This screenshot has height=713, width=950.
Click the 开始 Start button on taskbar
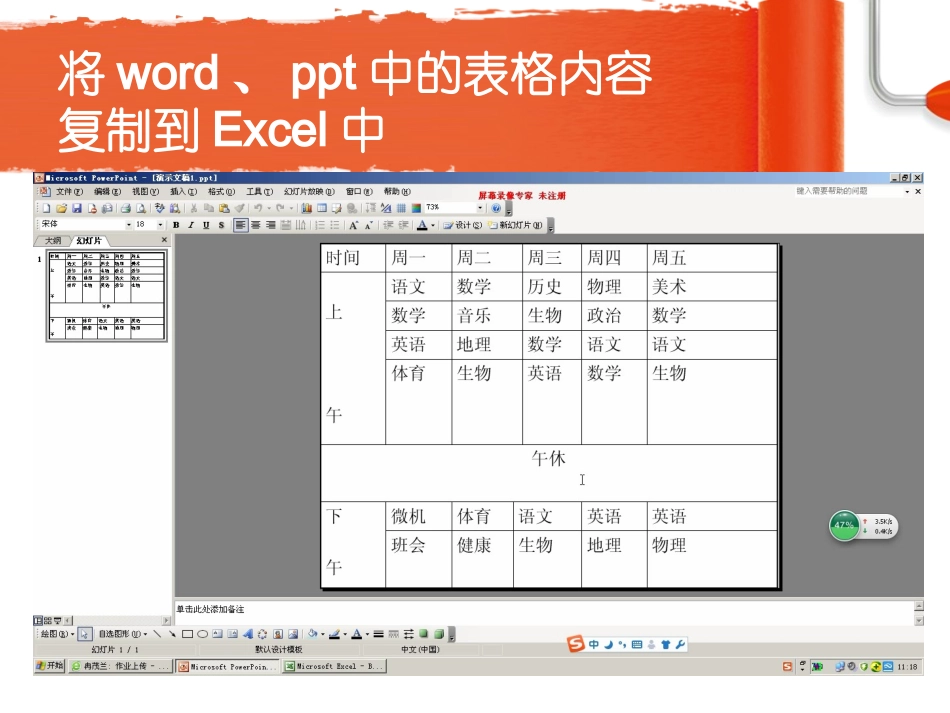pos(50,666)
